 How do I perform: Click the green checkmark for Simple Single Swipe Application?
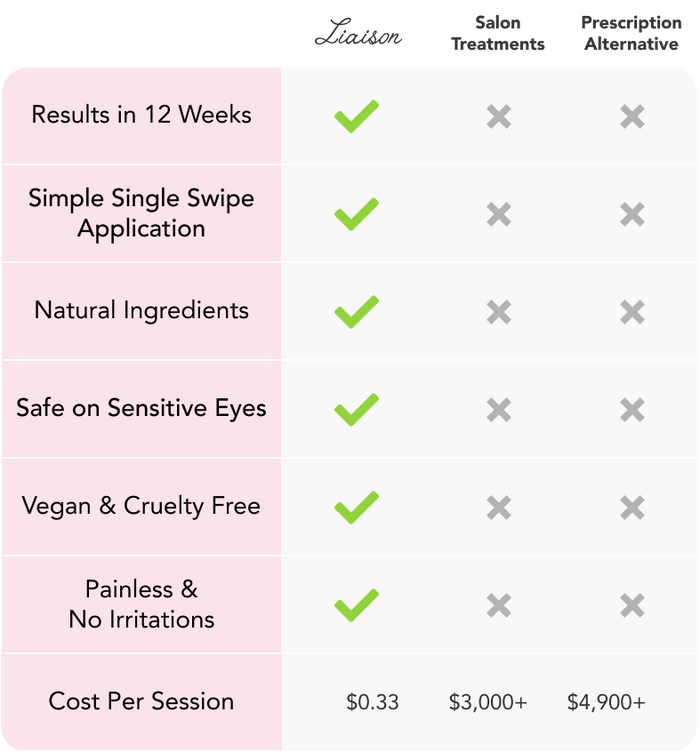click(x=356, y=214)
